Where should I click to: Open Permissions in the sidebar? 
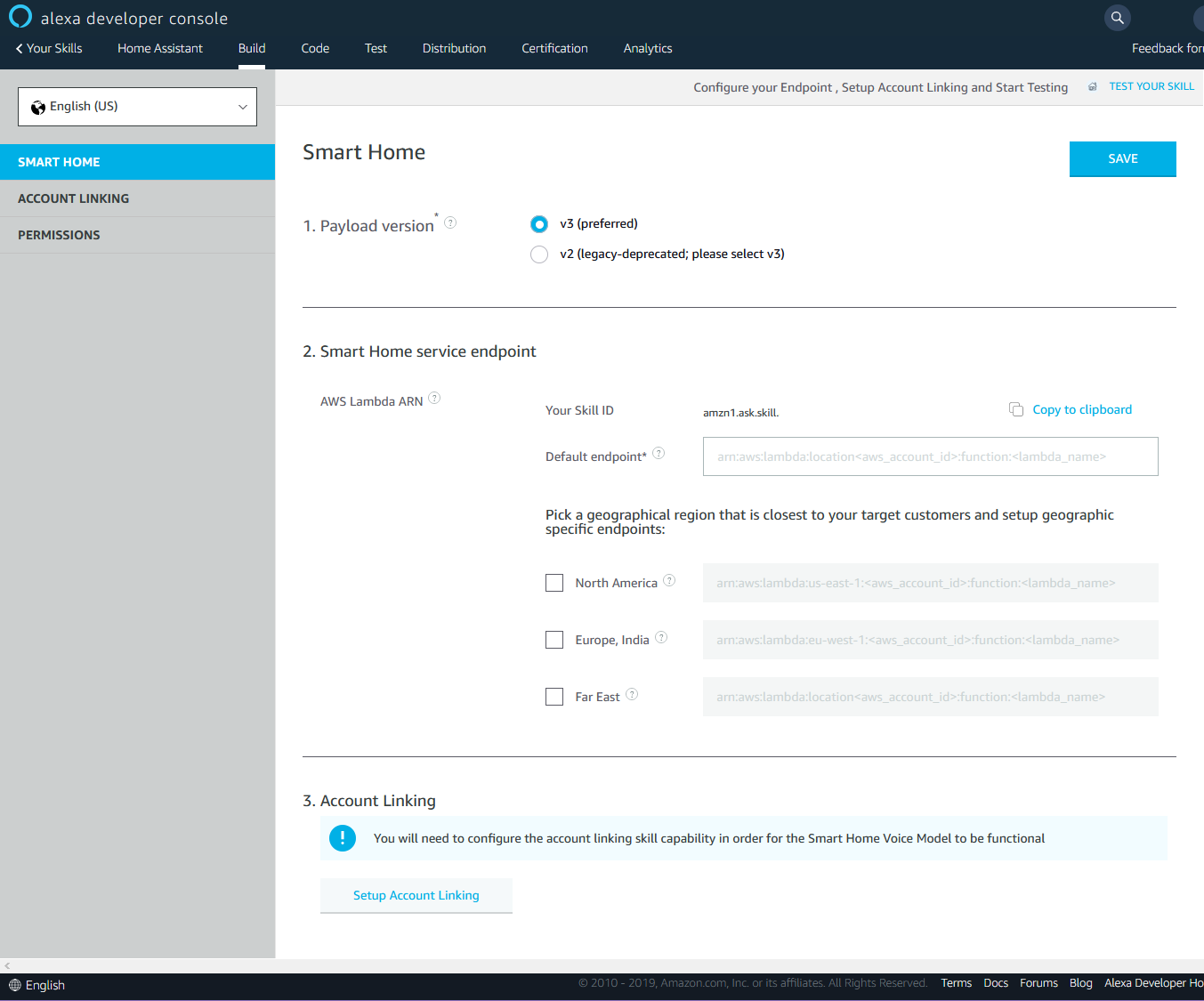[x=137, y=235]
